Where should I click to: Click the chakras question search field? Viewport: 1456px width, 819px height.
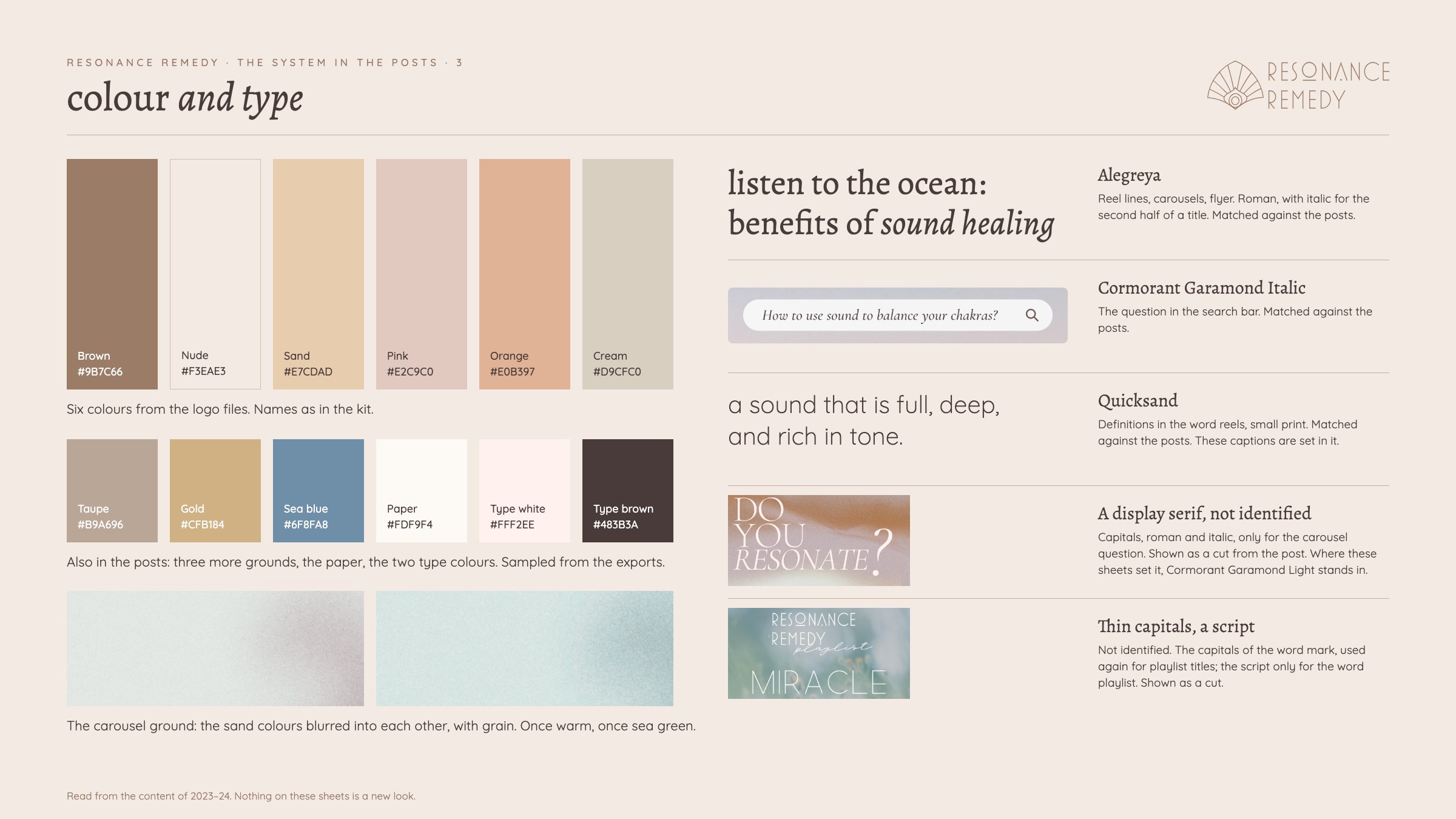pyautogui.click(x=898, y=315)
